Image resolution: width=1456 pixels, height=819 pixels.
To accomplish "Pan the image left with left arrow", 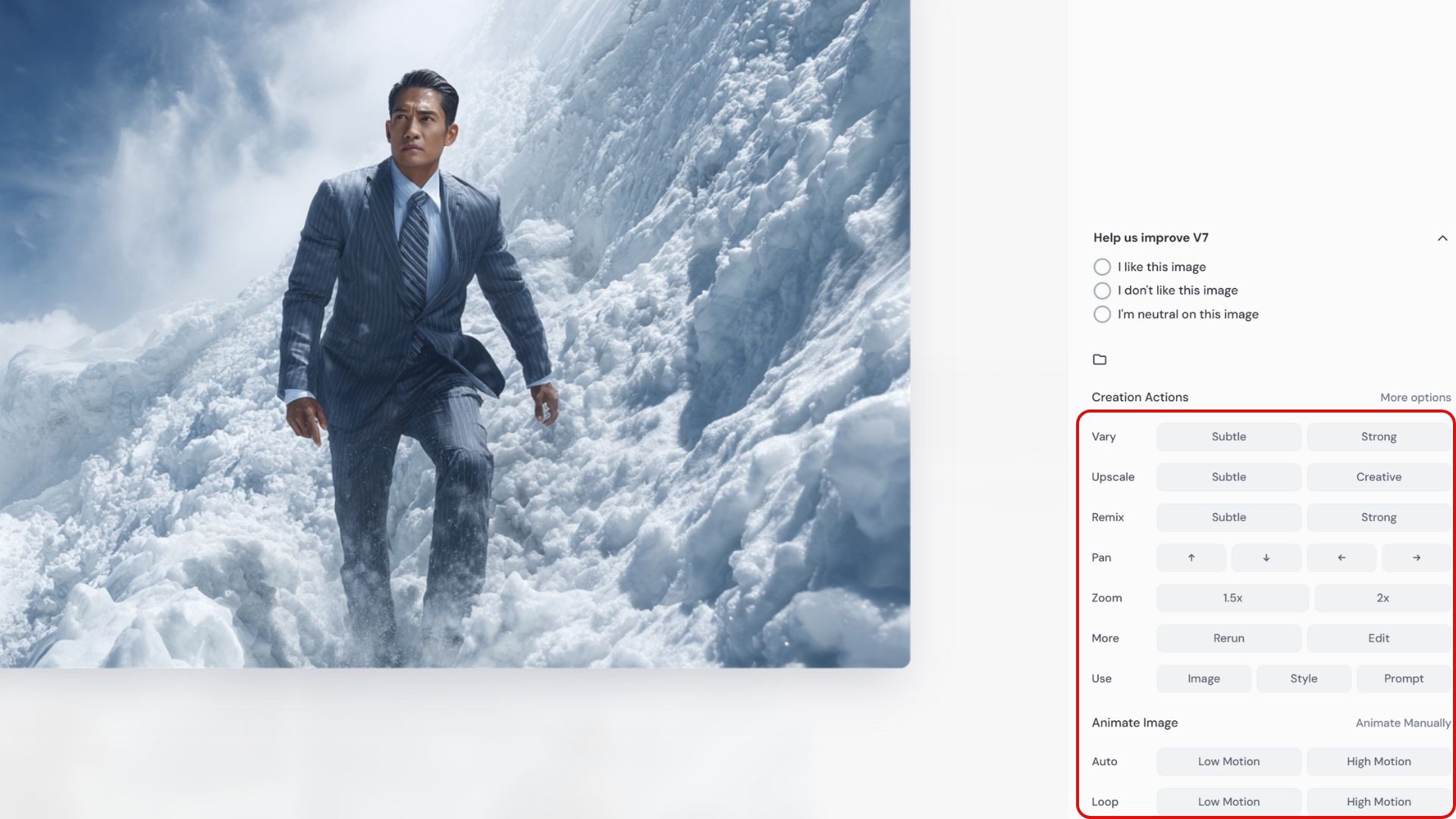I will pos(1341,557).
